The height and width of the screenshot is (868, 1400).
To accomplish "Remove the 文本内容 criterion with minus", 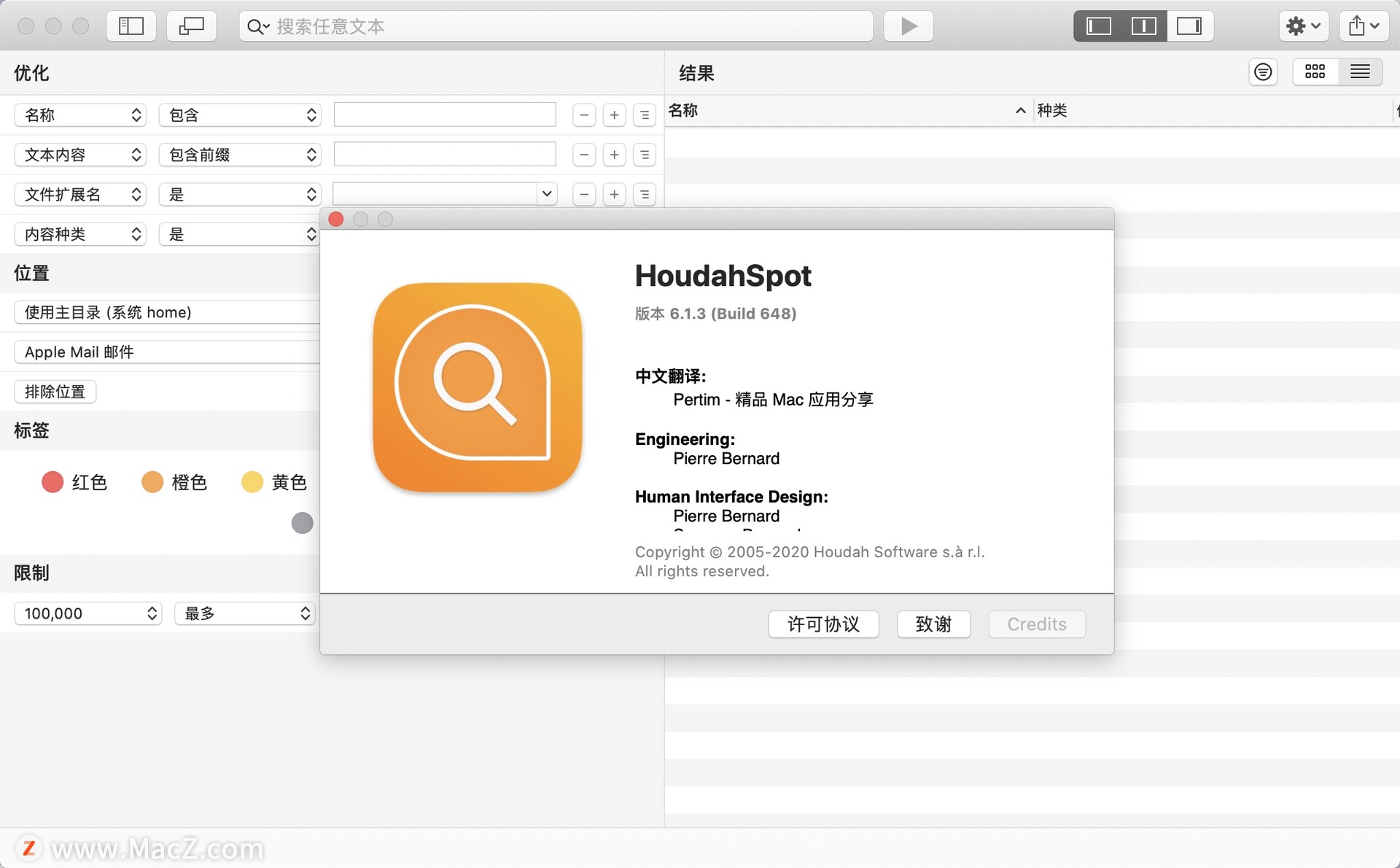I will point(584,155).
